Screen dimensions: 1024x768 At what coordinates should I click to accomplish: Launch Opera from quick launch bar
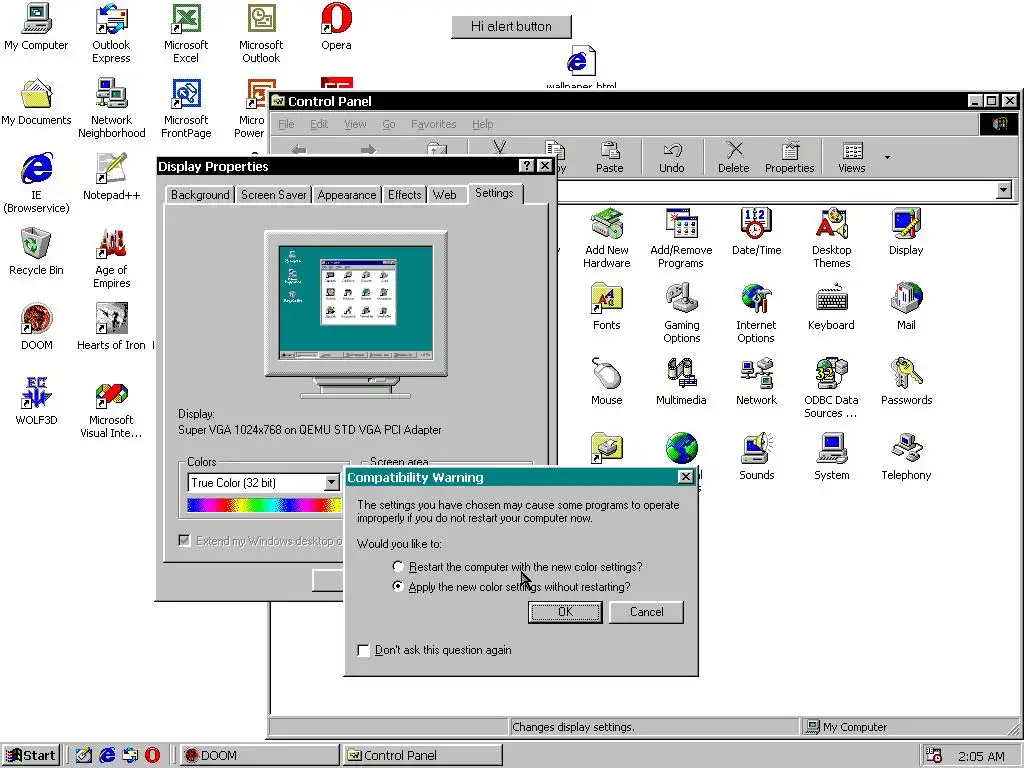point(152,755)
